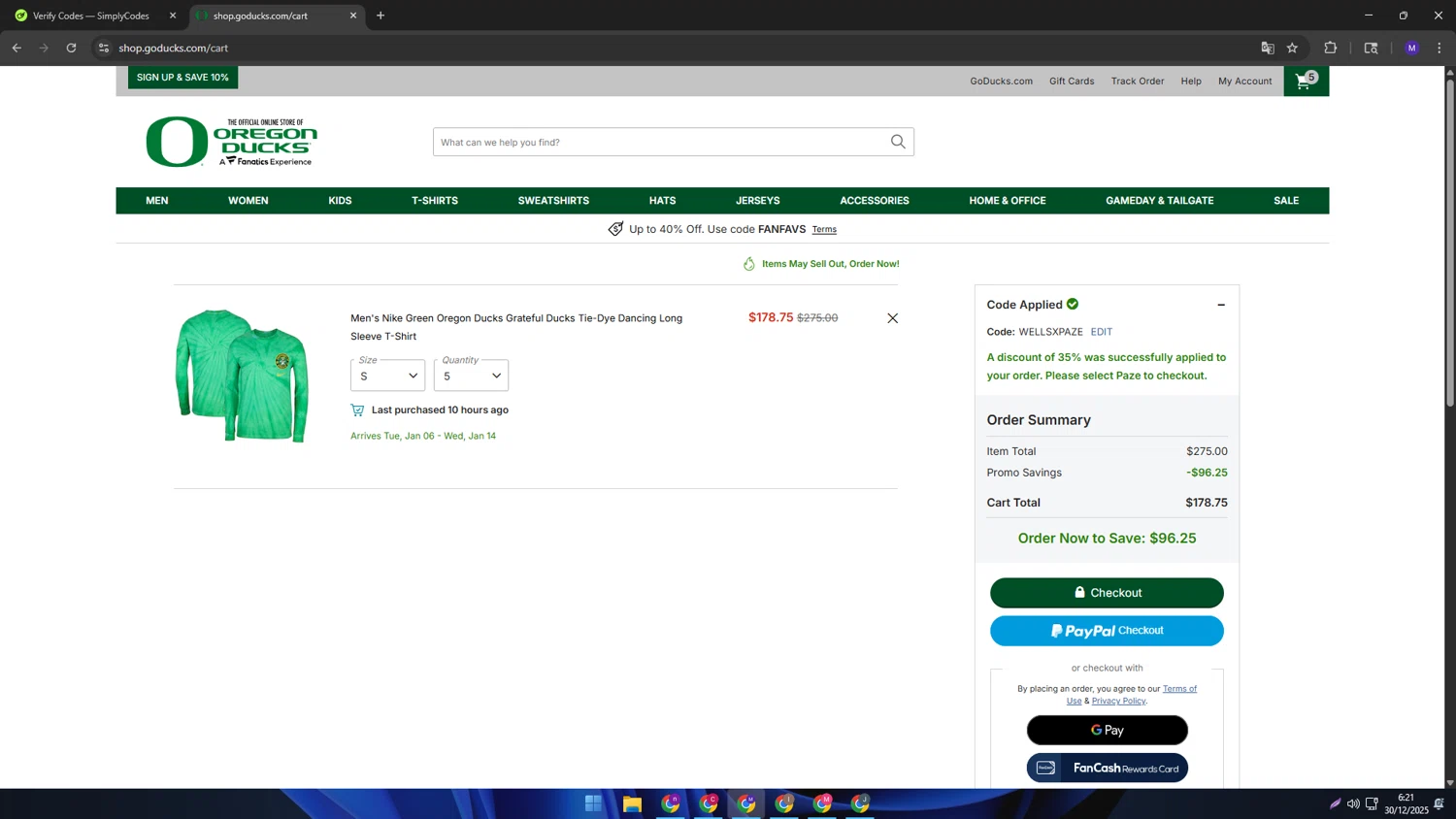Image resolution: width=1456 pixels, height=819 pixels.
Task: Open the Quantity dropdown showing 5
Action: pyautogui.click(x=471, y=375)
